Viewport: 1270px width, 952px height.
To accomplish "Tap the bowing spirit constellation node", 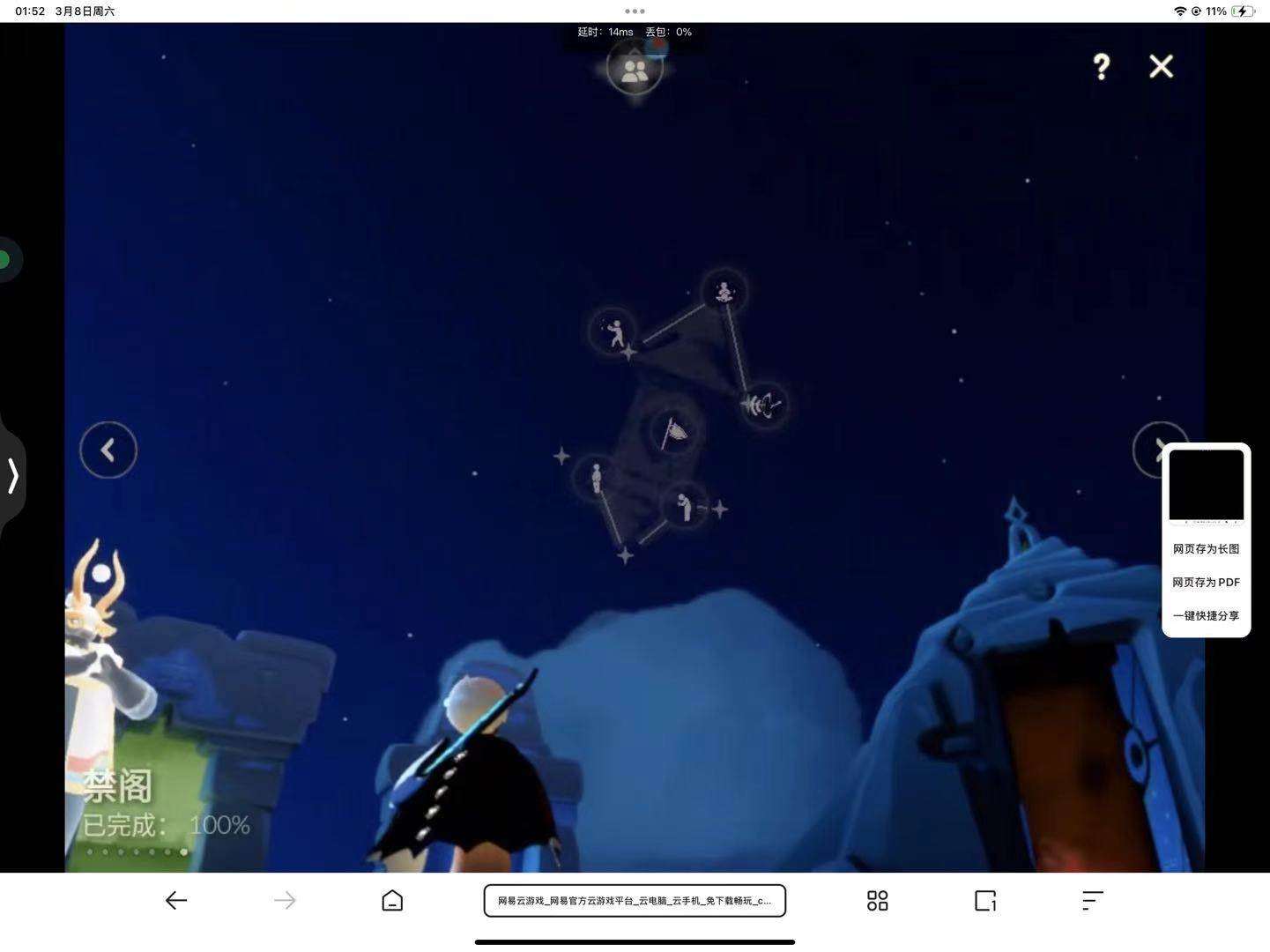I will 684,505.
